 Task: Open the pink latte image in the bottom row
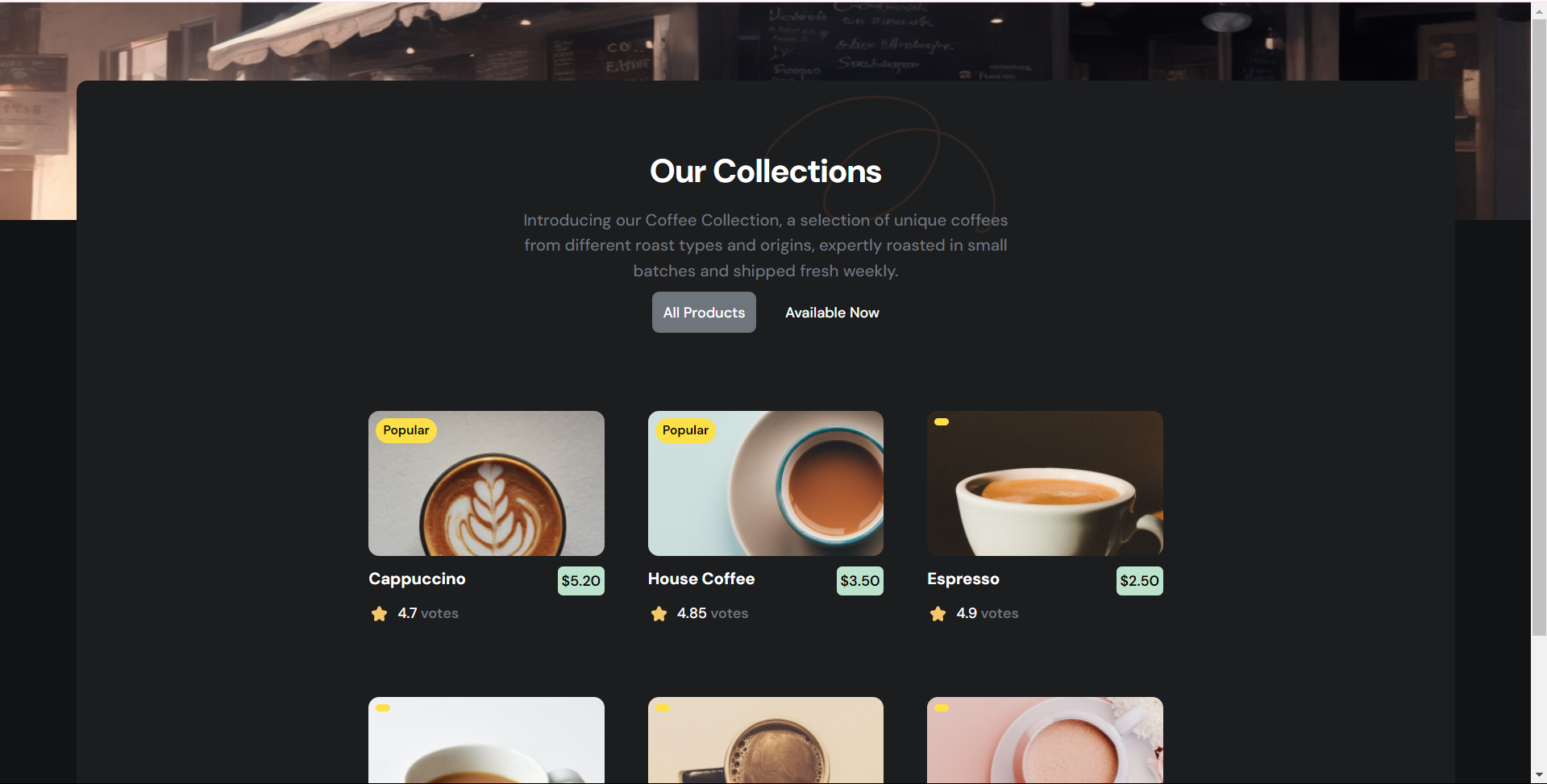(1045, 740)
